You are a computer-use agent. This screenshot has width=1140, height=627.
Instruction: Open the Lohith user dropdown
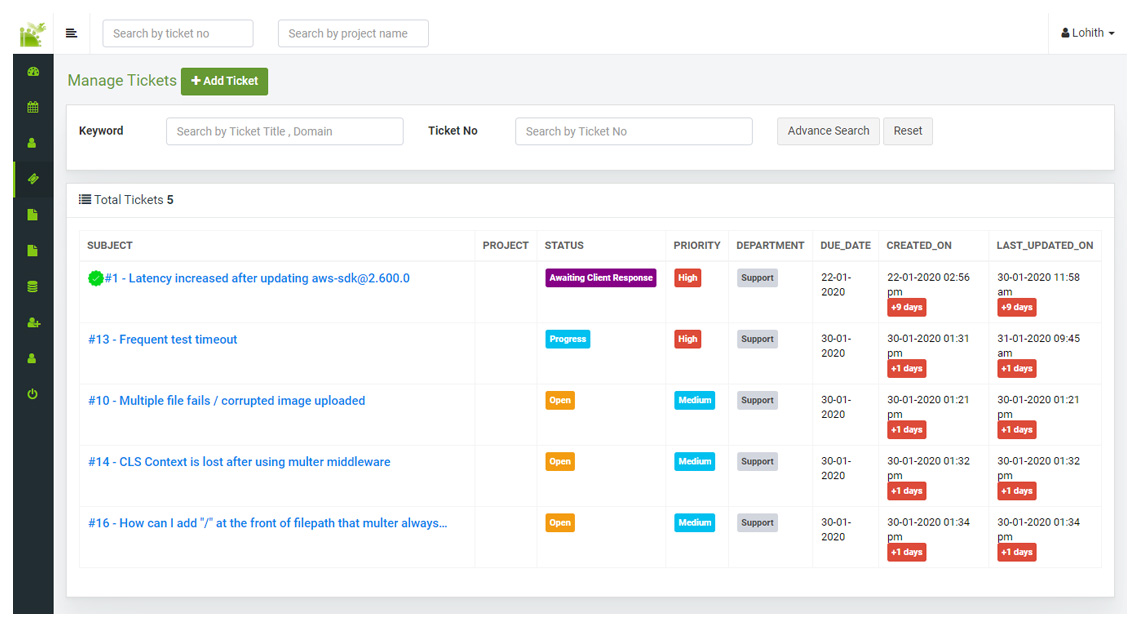pyautogui.click(x=1088, y=33)
